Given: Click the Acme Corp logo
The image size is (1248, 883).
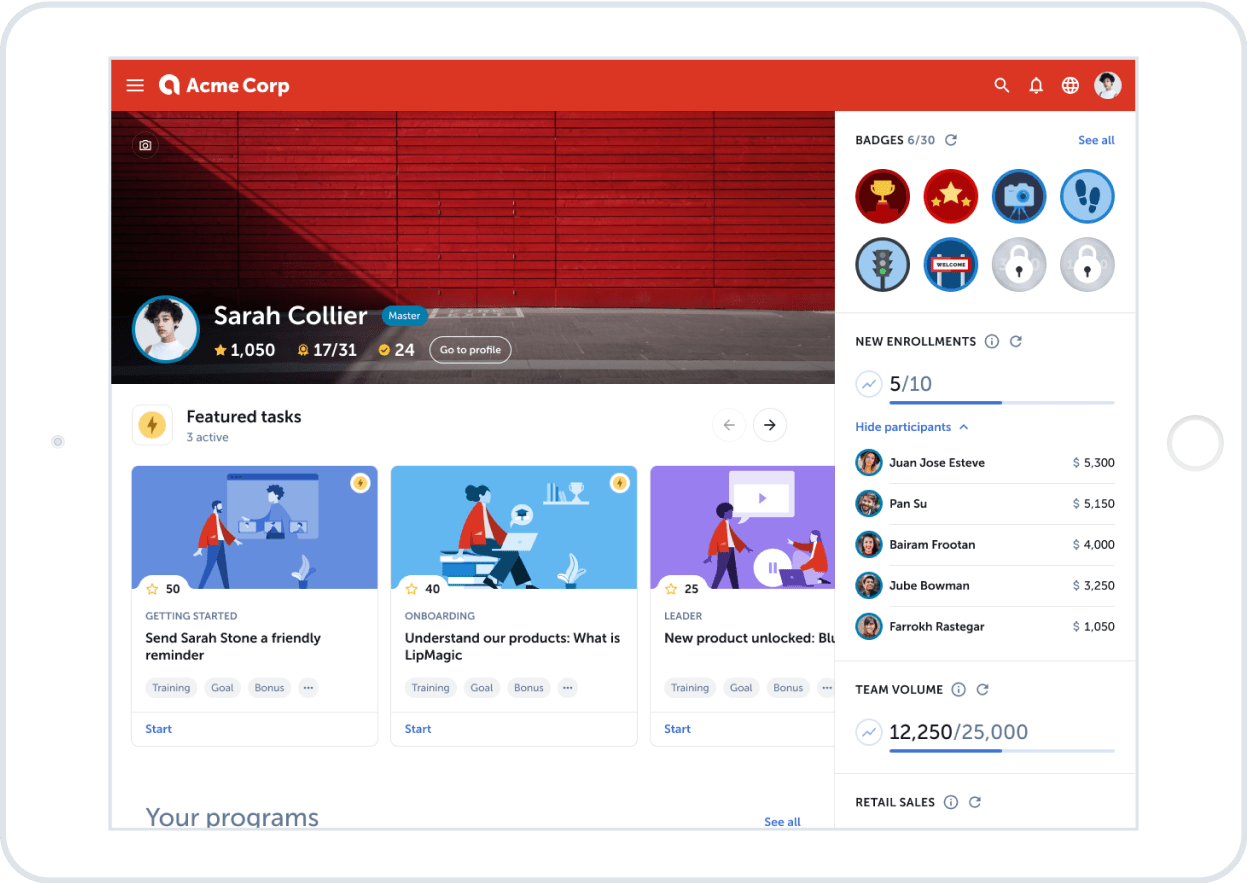Looking at the screenshot, I should (x=224, y=86).
